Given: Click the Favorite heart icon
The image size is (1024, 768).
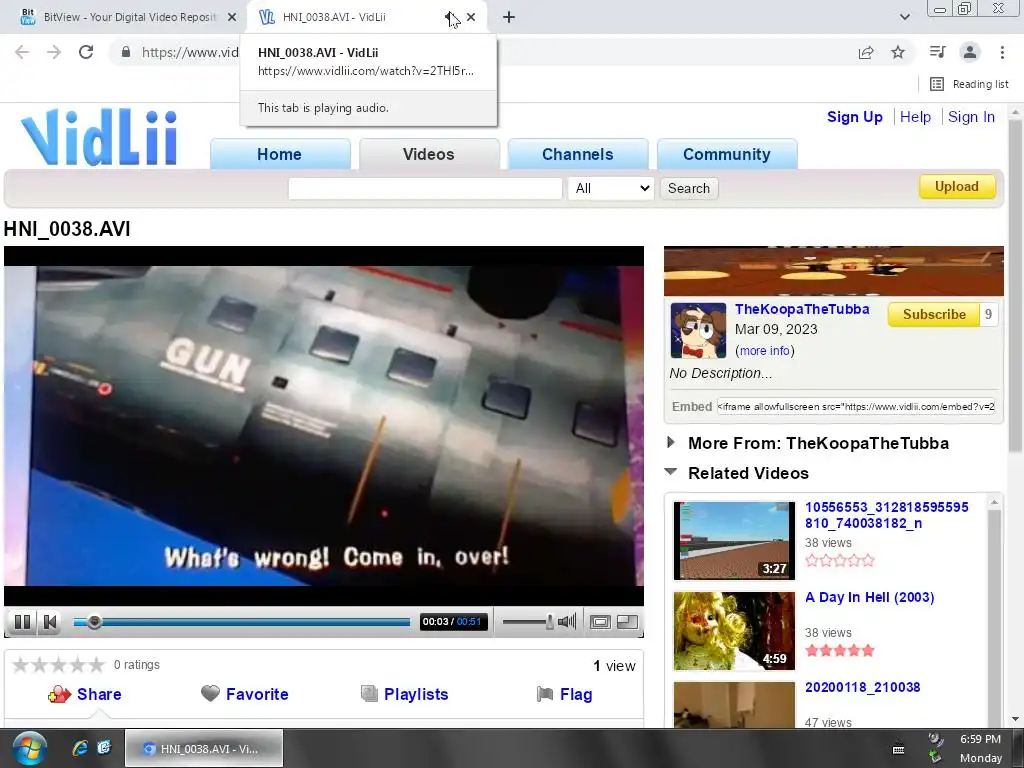Looking at the screenshot, I should click(x=210, y=693).
